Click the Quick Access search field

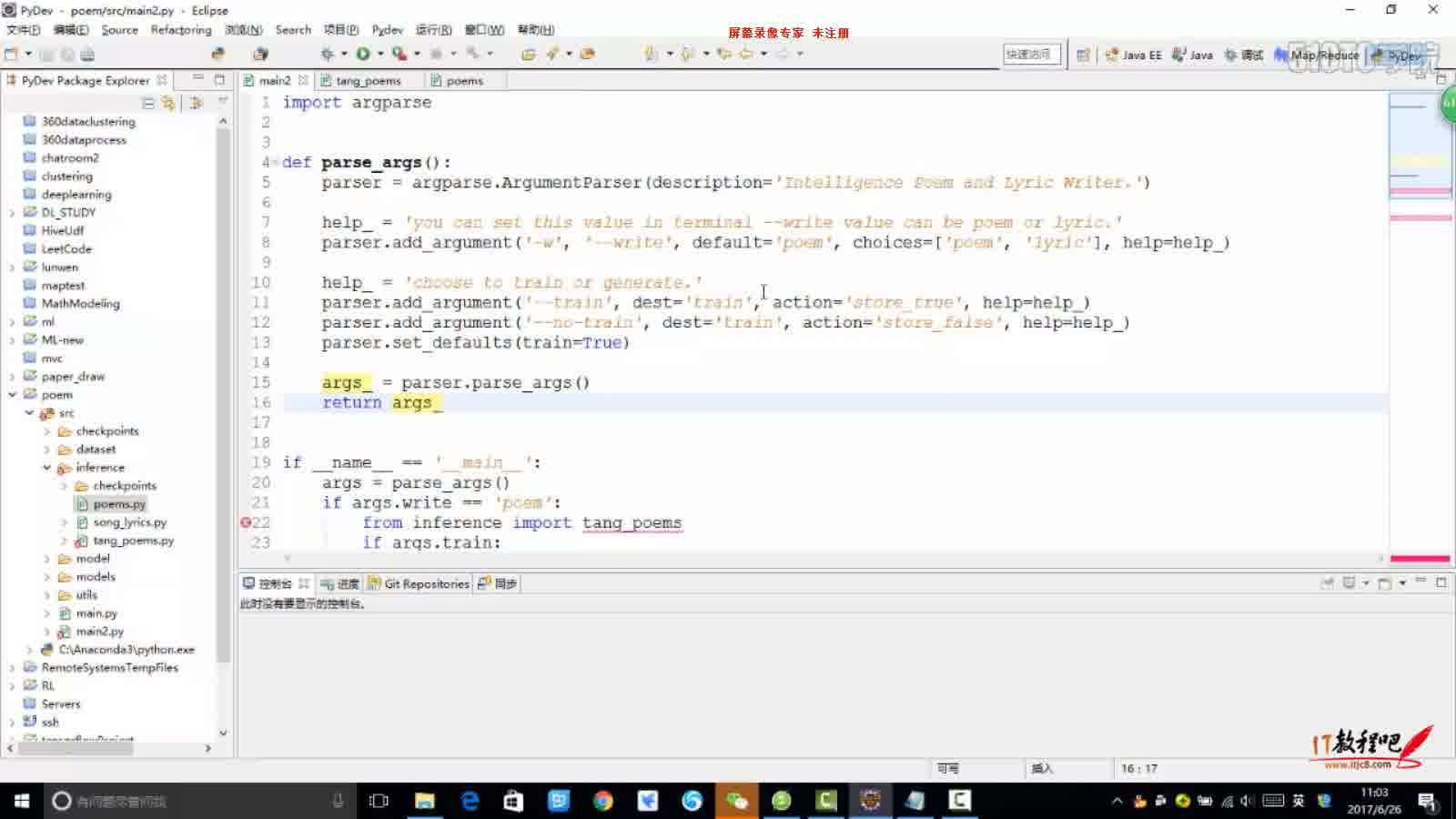pos(1031,55)
